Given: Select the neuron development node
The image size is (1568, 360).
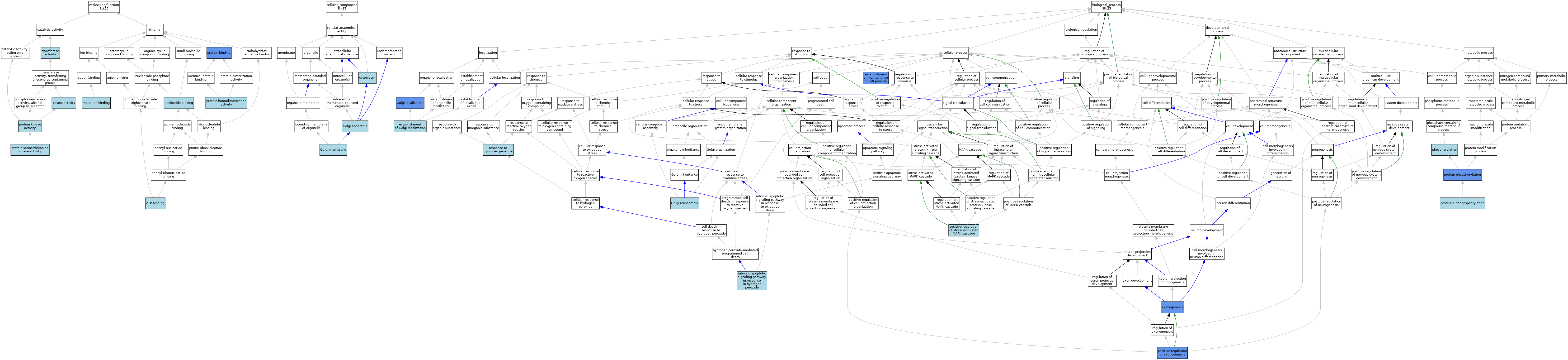Looking at the screenshot, I should (x=1206, y=230).
